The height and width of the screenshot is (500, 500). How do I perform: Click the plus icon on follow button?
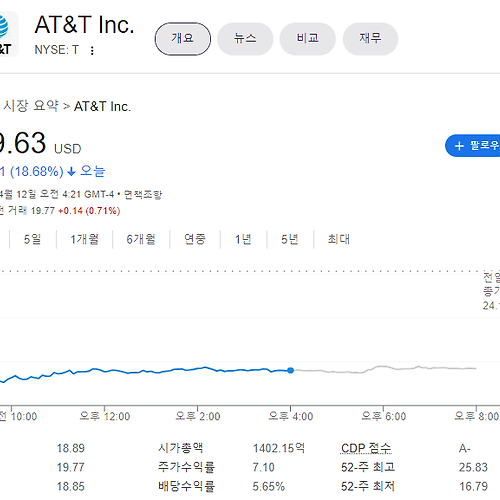(459, 146)
